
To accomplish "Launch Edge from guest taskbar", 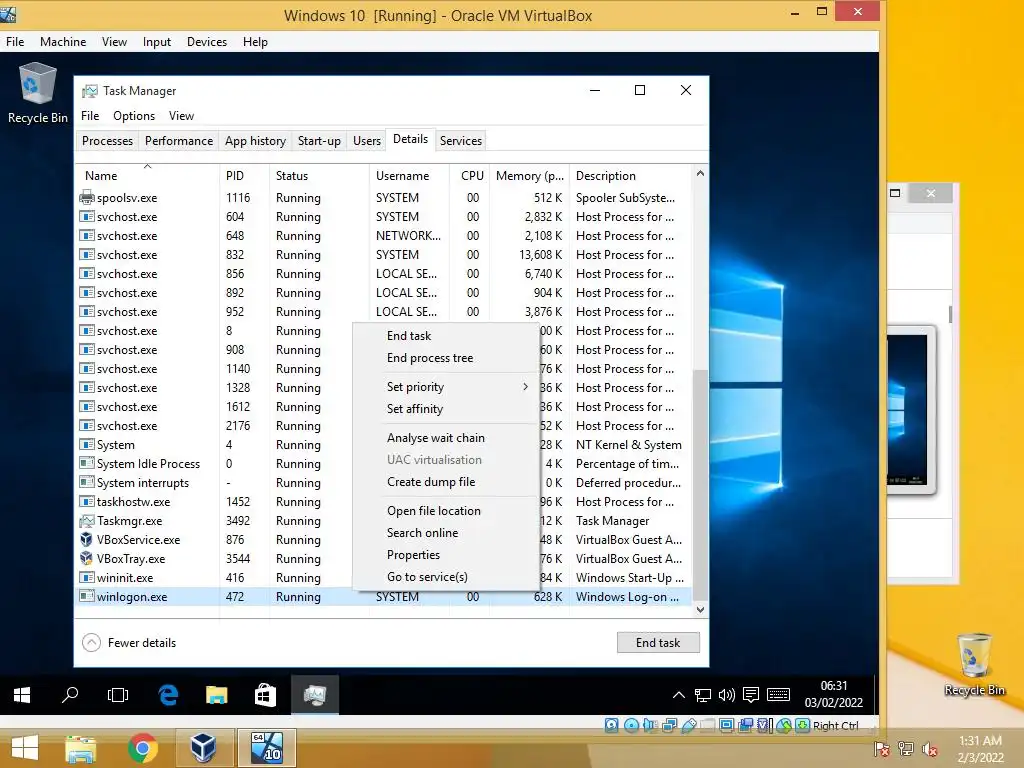I will click(168, 695).
